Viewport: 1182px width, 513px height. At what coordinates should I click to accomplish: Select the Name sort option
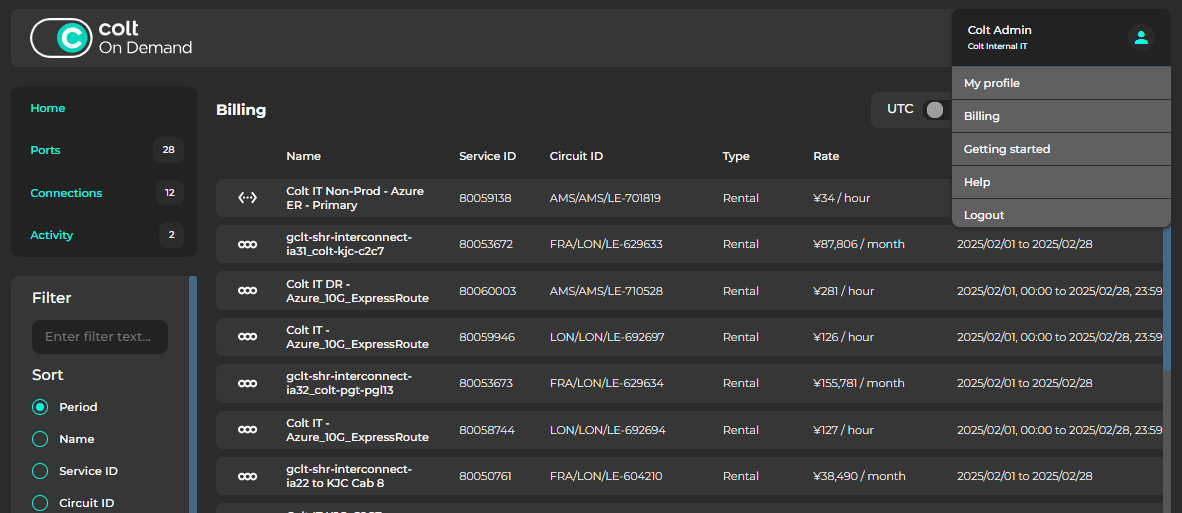point(40,439)
